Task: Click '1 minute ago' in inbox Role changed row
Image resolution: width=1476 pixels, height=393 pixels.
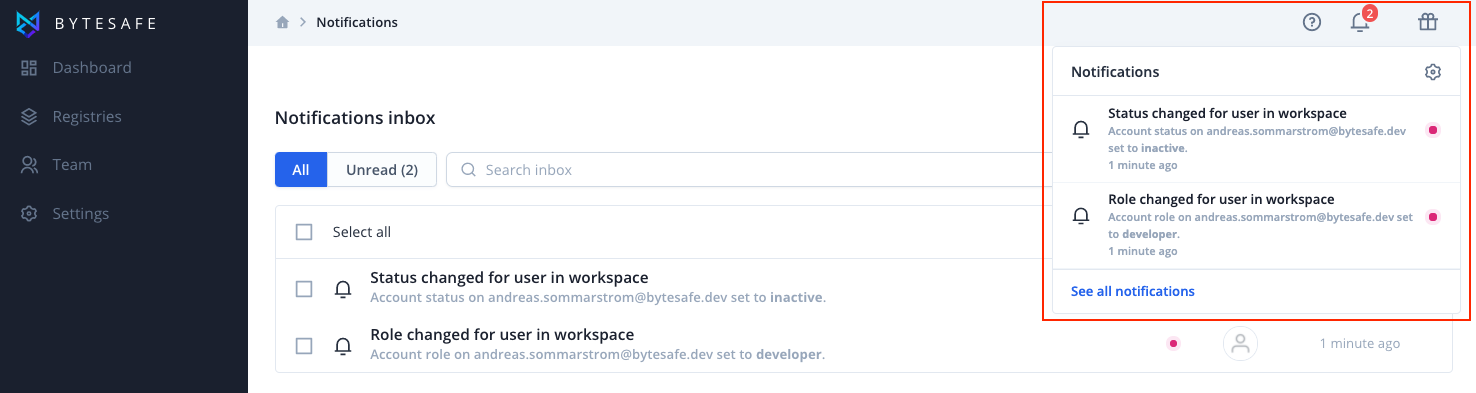Action: [x=1359, y=344]
